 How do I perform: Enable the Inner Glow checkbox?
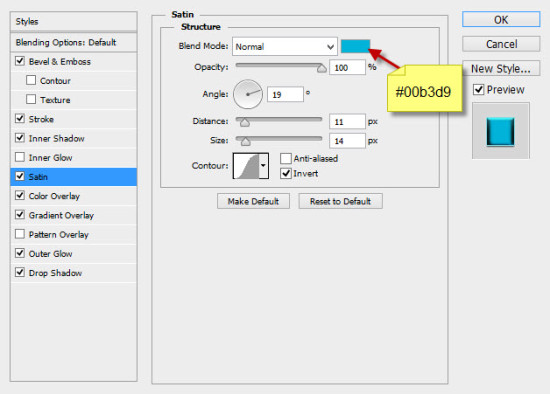20,157
